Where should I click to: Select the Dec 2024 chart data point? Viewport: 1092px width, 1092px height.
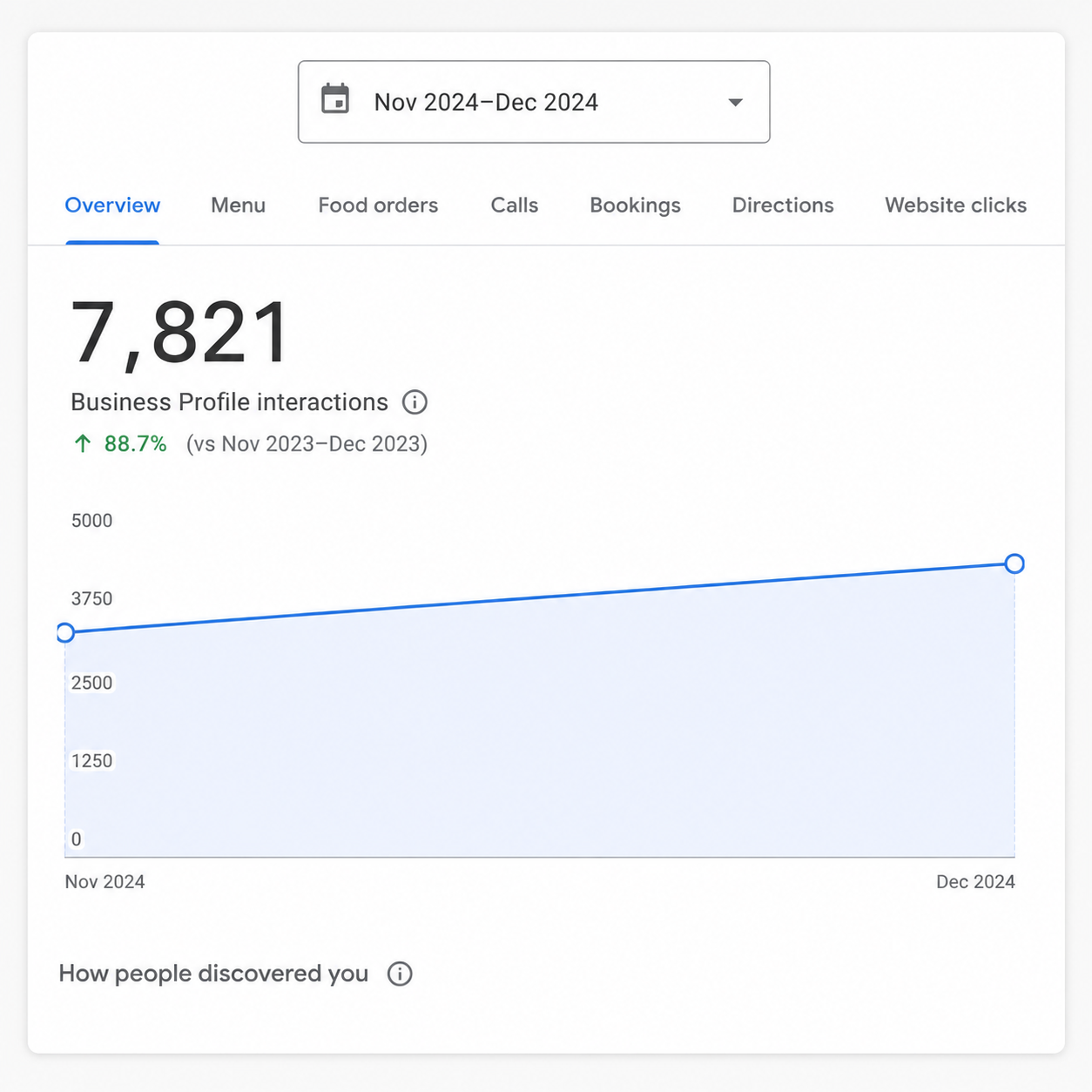pyautogui.click(x=1014, y=563)
